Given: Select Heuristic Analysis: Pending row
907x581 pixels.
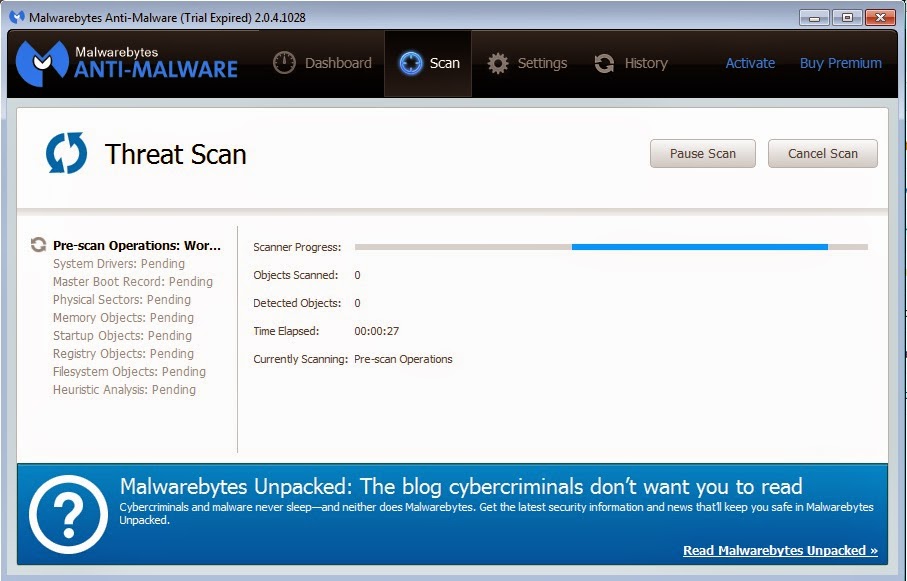Looking at the screenshot, I should point(124,389).
